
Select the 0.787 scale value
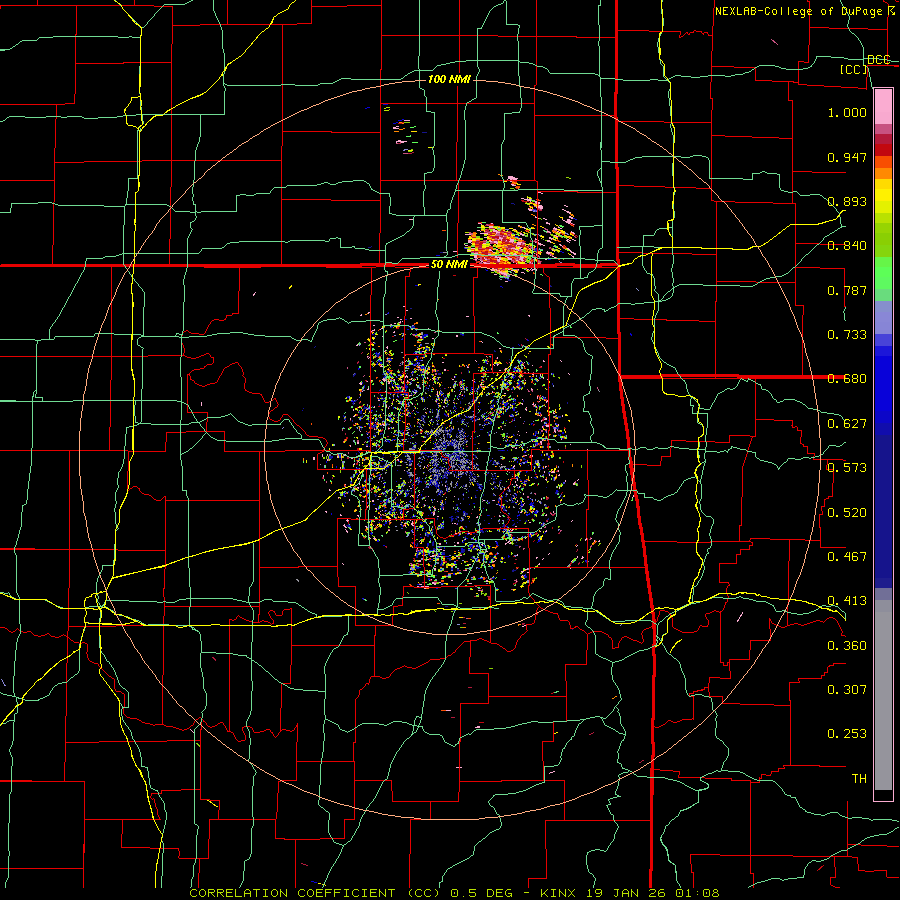point(847,290)
